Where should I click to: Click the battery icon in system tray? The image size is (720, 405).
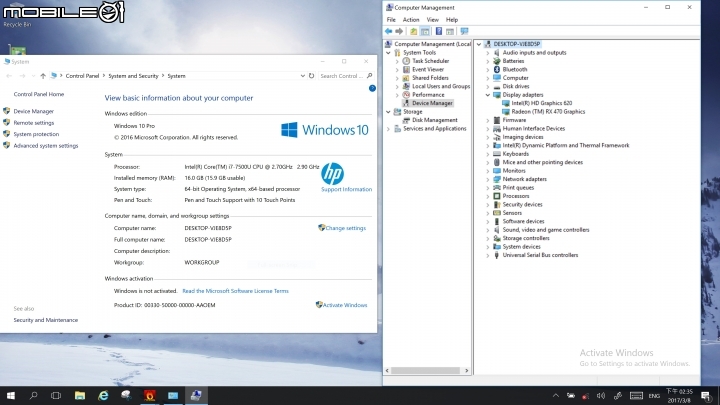pyautogui.click(x=570, y=395)
